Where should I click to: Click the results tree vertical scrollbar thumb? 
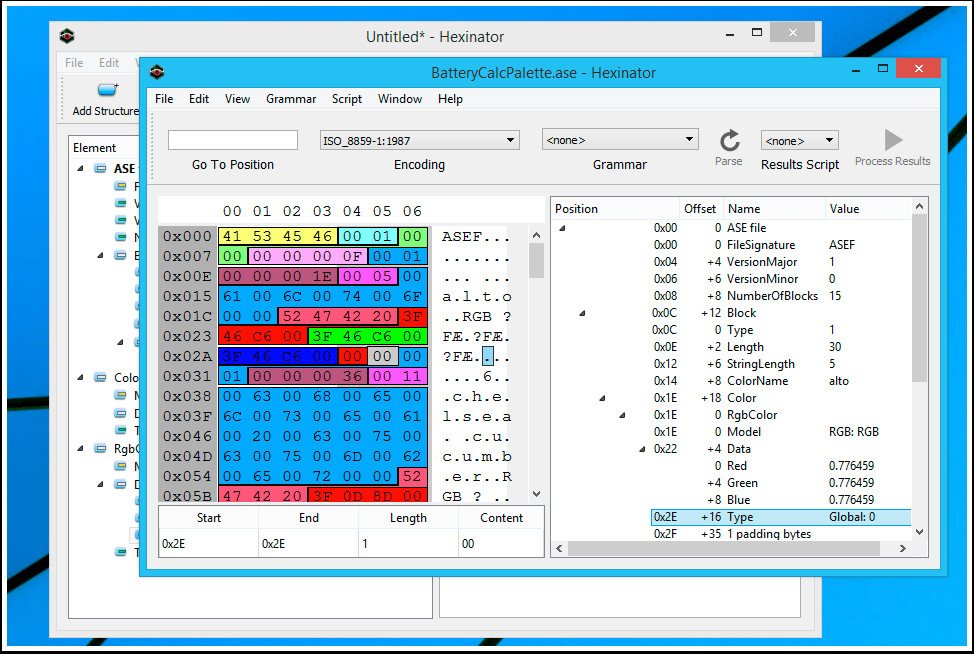(x=919, y=298)
